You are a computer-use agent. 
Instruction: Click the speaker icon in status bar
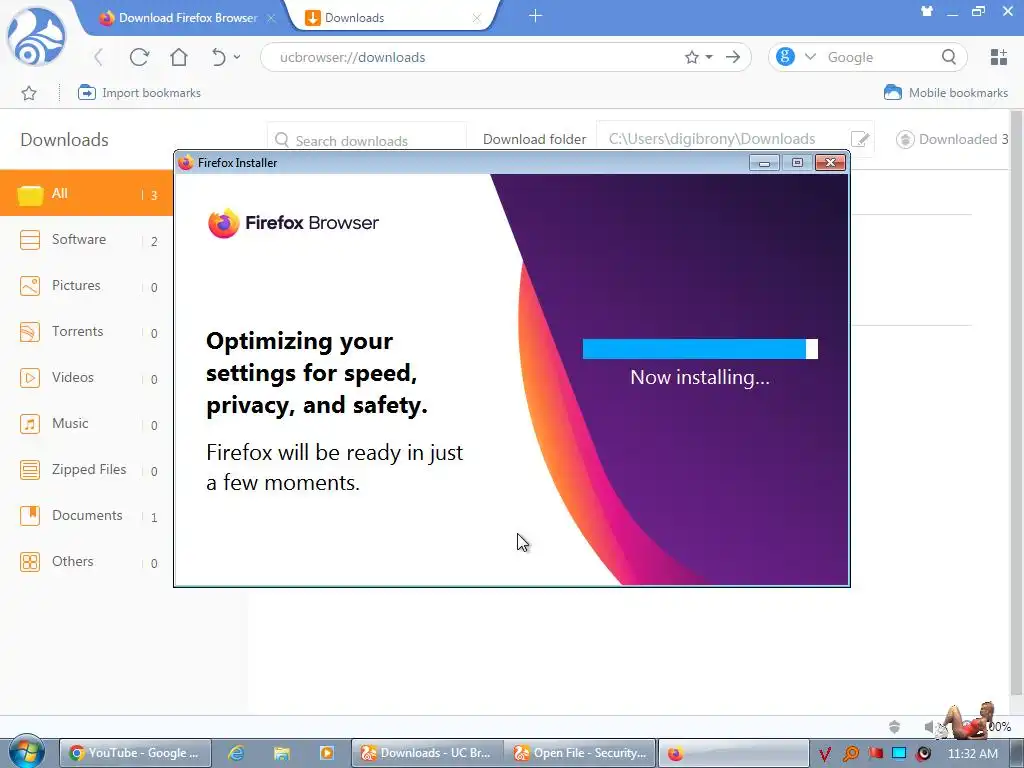(930, 726)
